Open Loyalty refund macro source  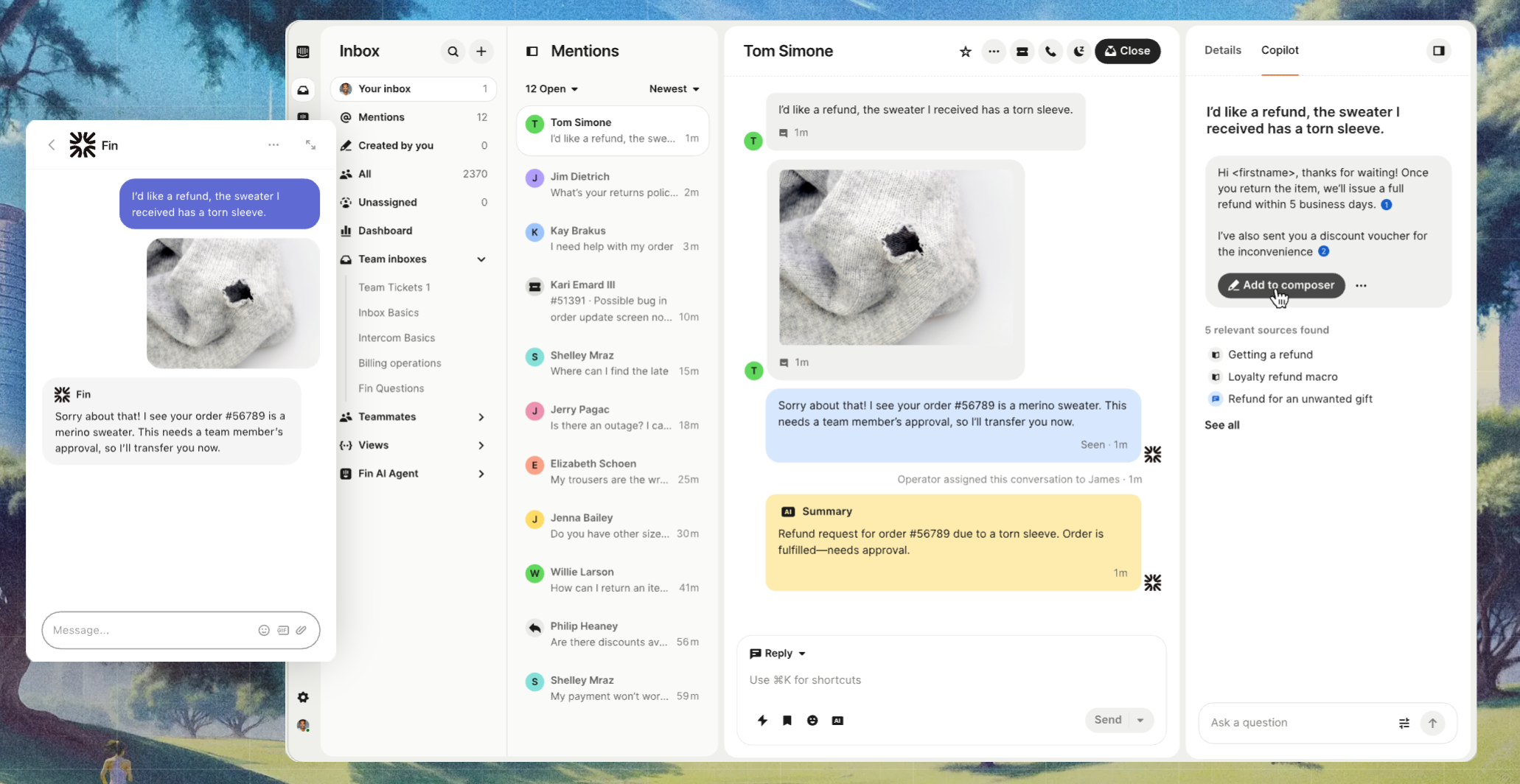pos(1282,377)
